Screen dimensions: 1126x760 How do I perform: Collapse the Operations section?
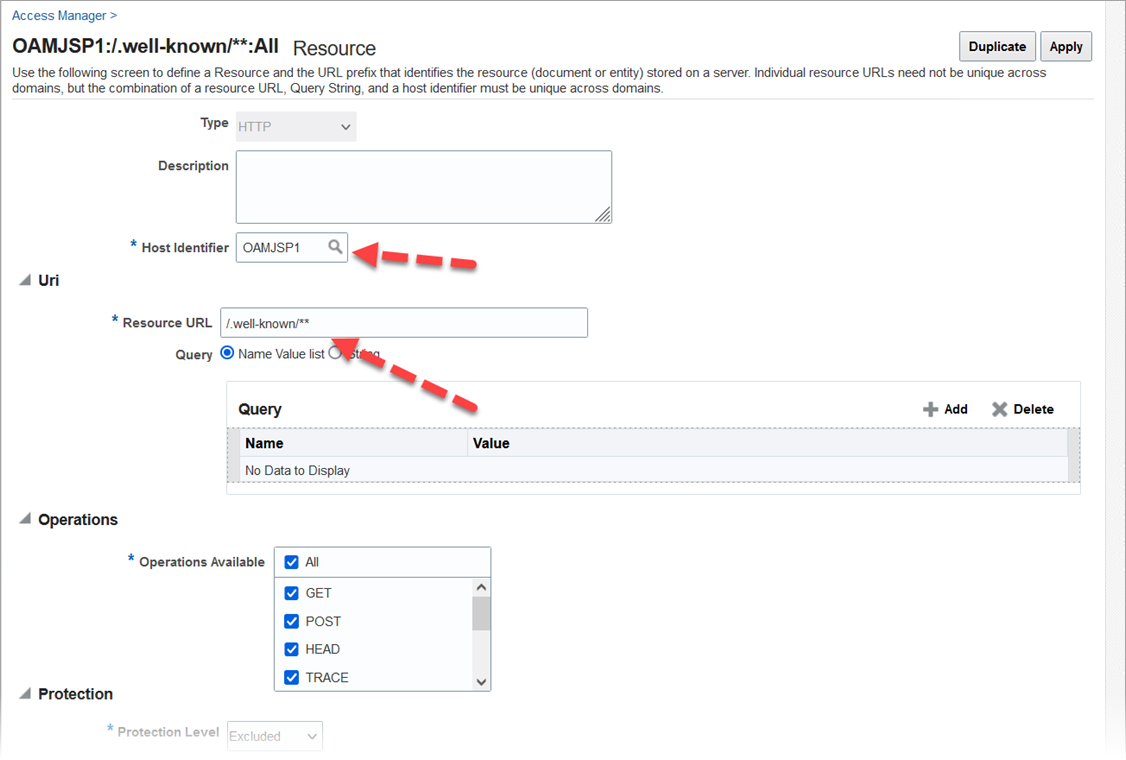[x=25, y=520]
